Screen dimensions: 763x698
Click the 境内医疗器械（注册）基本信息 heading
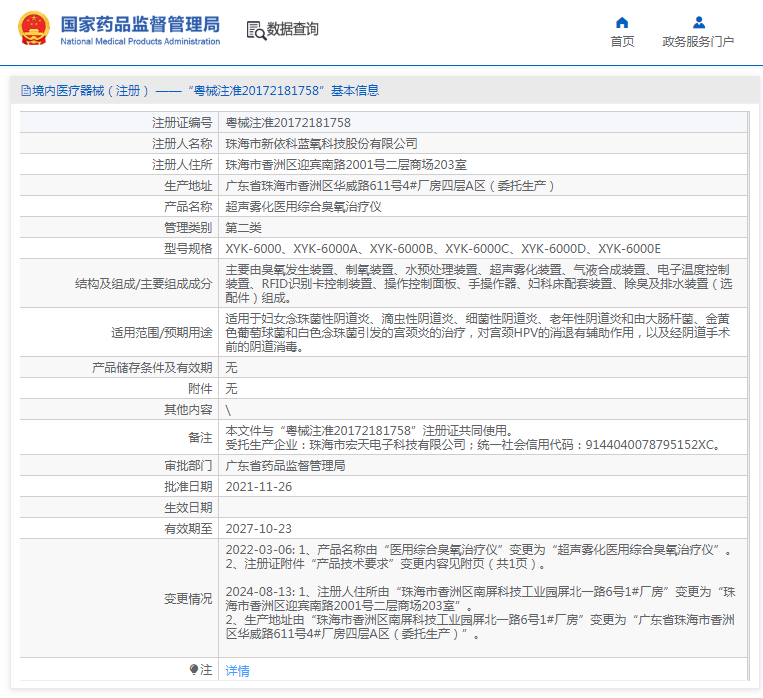pos(205,91)
